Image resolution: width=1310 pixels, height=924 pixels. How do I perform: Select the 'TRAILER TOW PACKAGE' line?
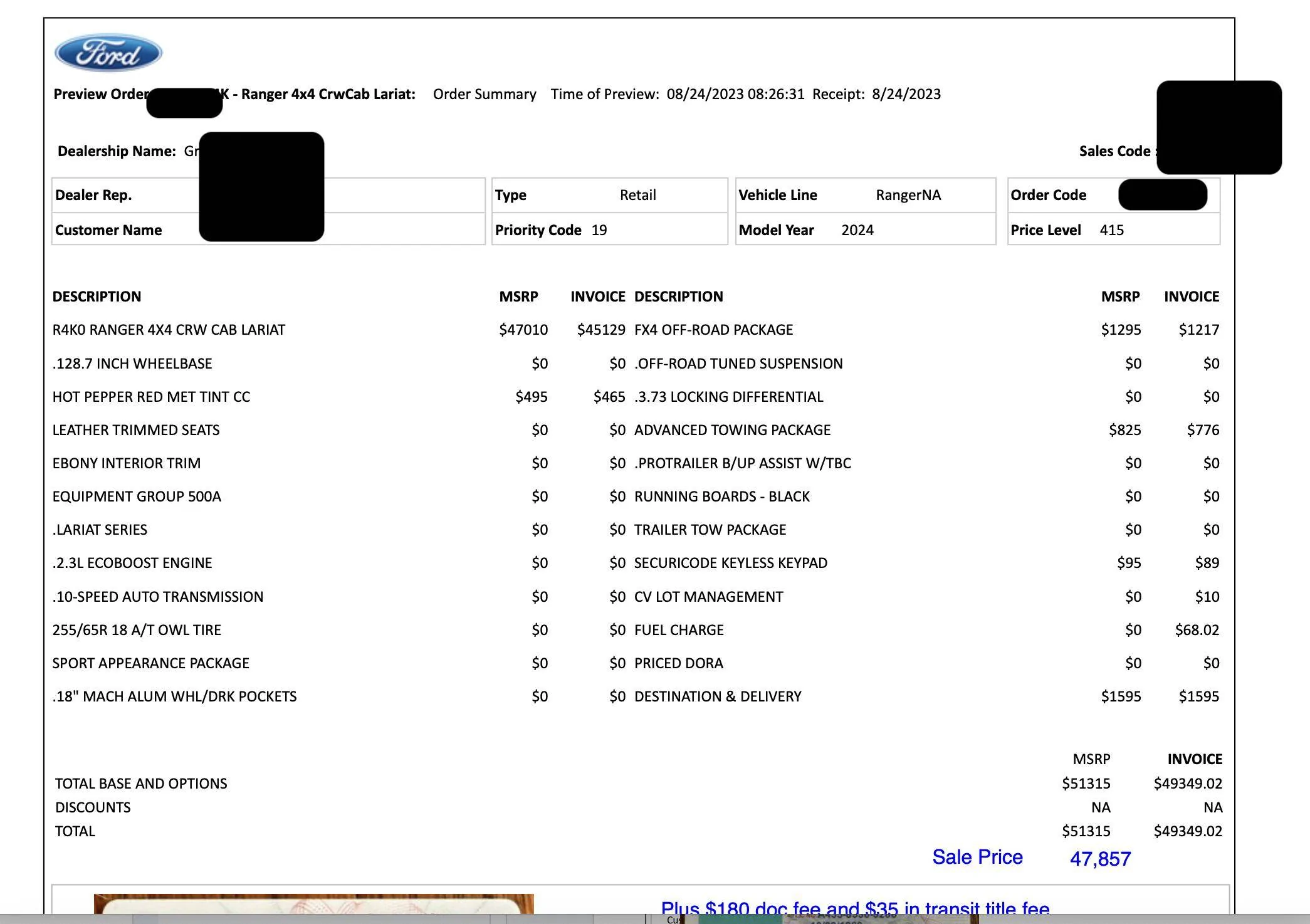point(710,530)
